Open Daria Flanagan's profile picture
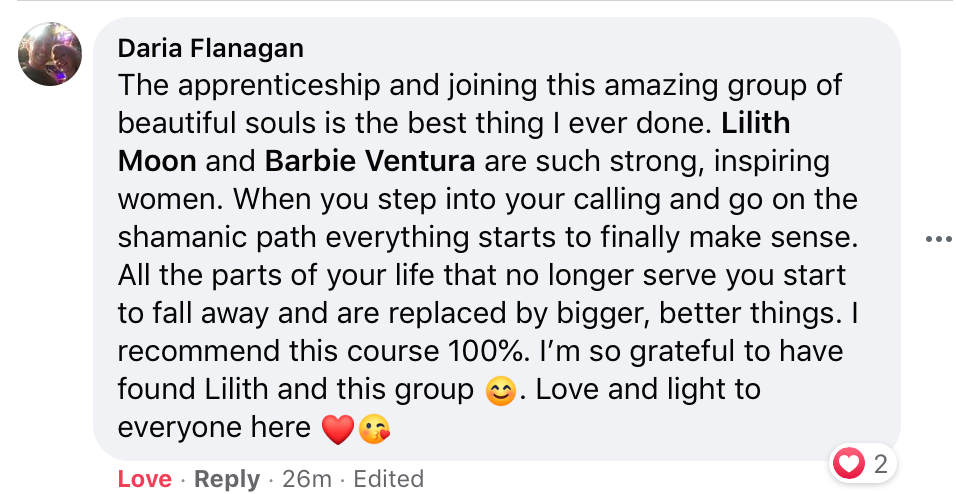This screenshot has width=956, height=494. tap(50, 53)
